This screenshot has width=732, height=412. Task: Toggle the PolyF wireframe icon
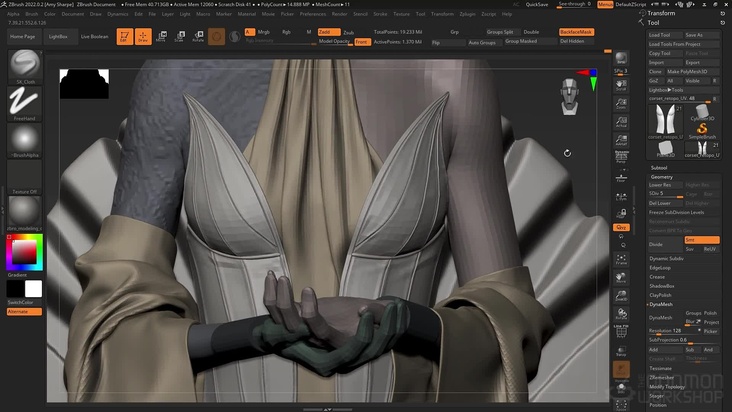621,332
